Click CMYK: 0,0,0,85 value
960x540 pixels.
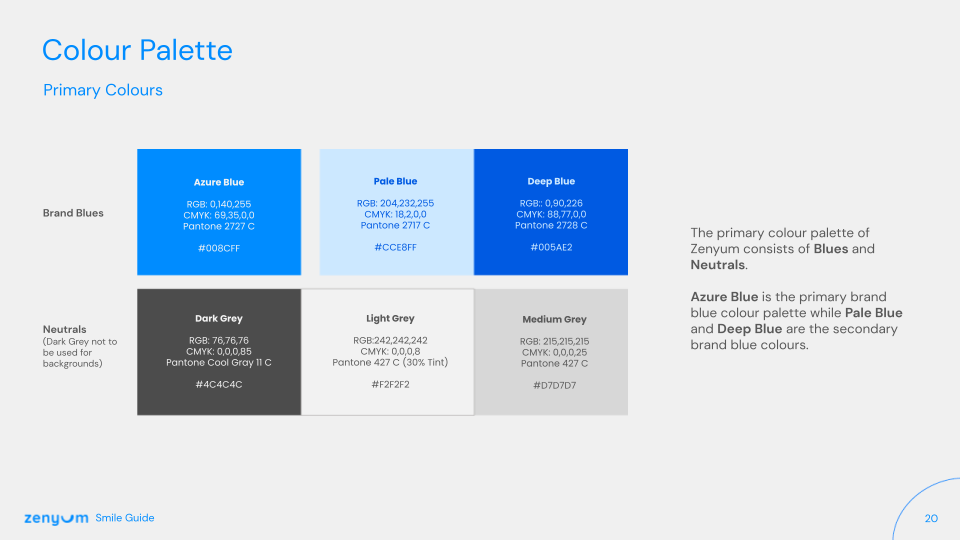click(x=219, y=351)
